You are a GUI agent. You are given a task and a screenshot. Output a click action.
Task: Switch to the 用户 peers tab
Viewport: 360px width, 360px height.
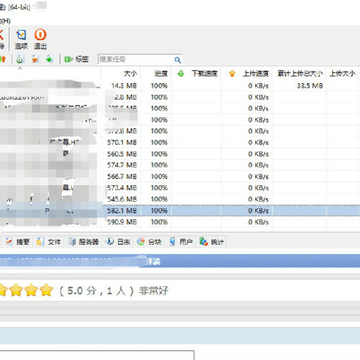point(181,242)
